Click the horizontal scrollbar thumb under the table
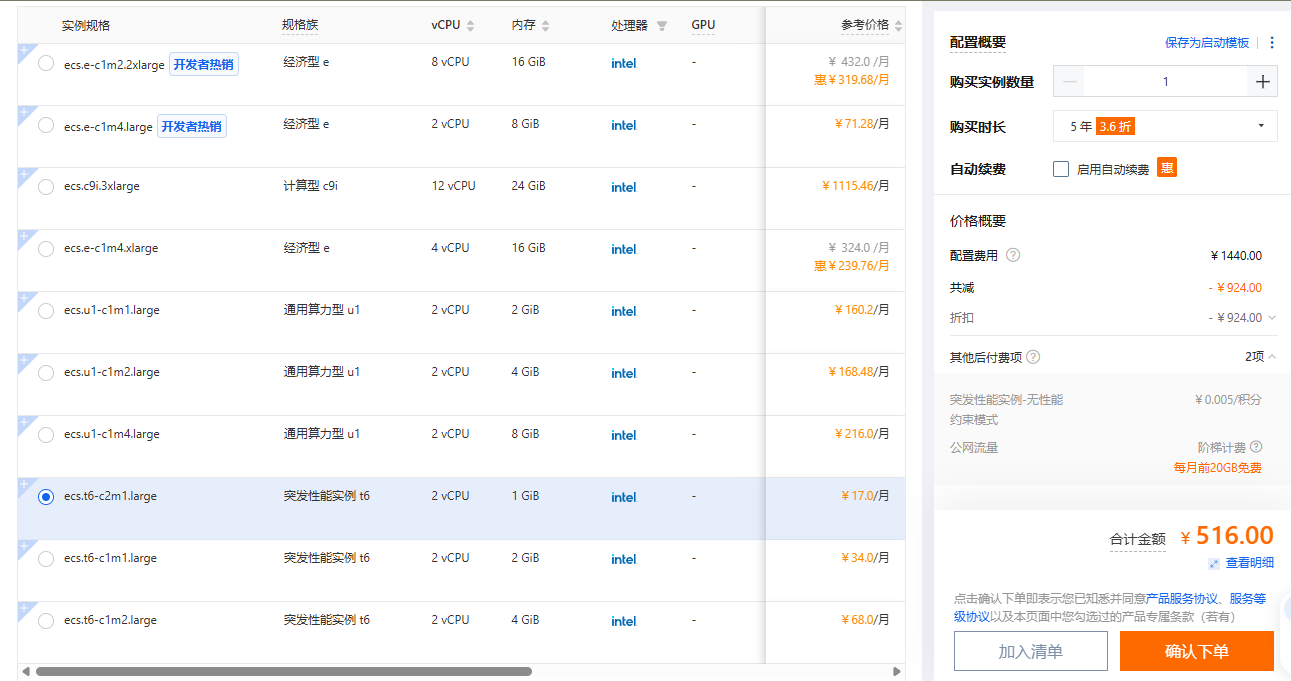Image resolution: width=1291 pixels, height=681 pixels. [284, 672]
